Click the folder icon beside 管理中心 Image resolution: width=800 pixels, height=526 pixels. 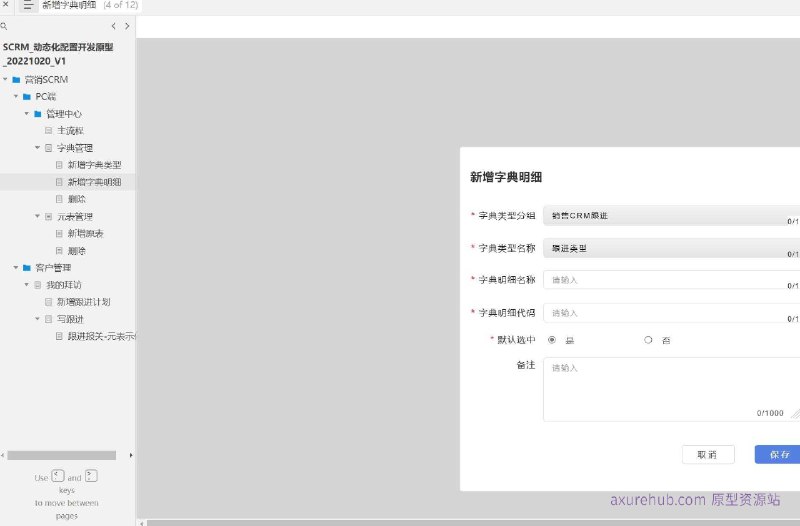[38, 114]
